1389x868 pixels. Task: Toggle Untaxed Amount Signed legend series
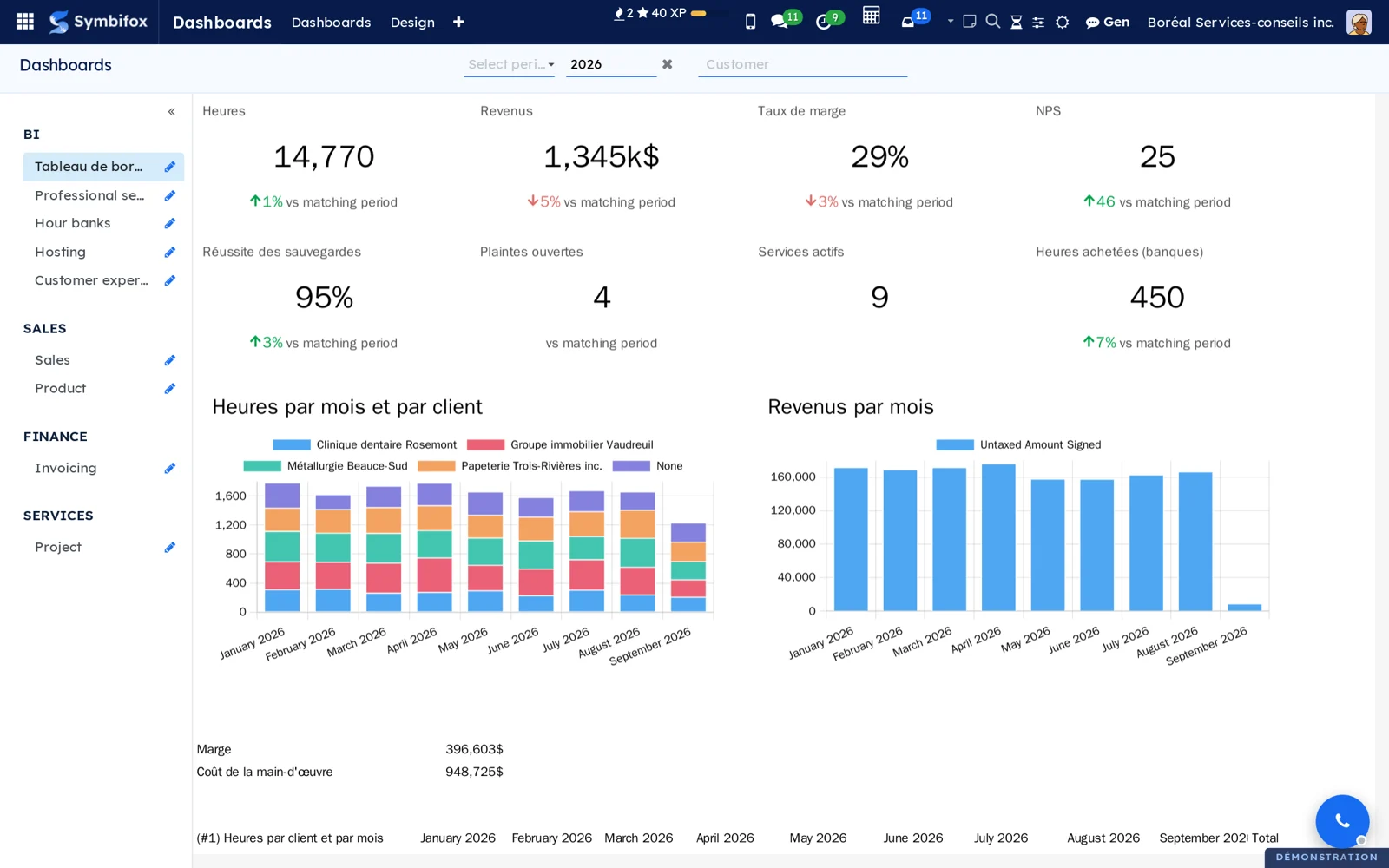click(x=1018, y=445)
